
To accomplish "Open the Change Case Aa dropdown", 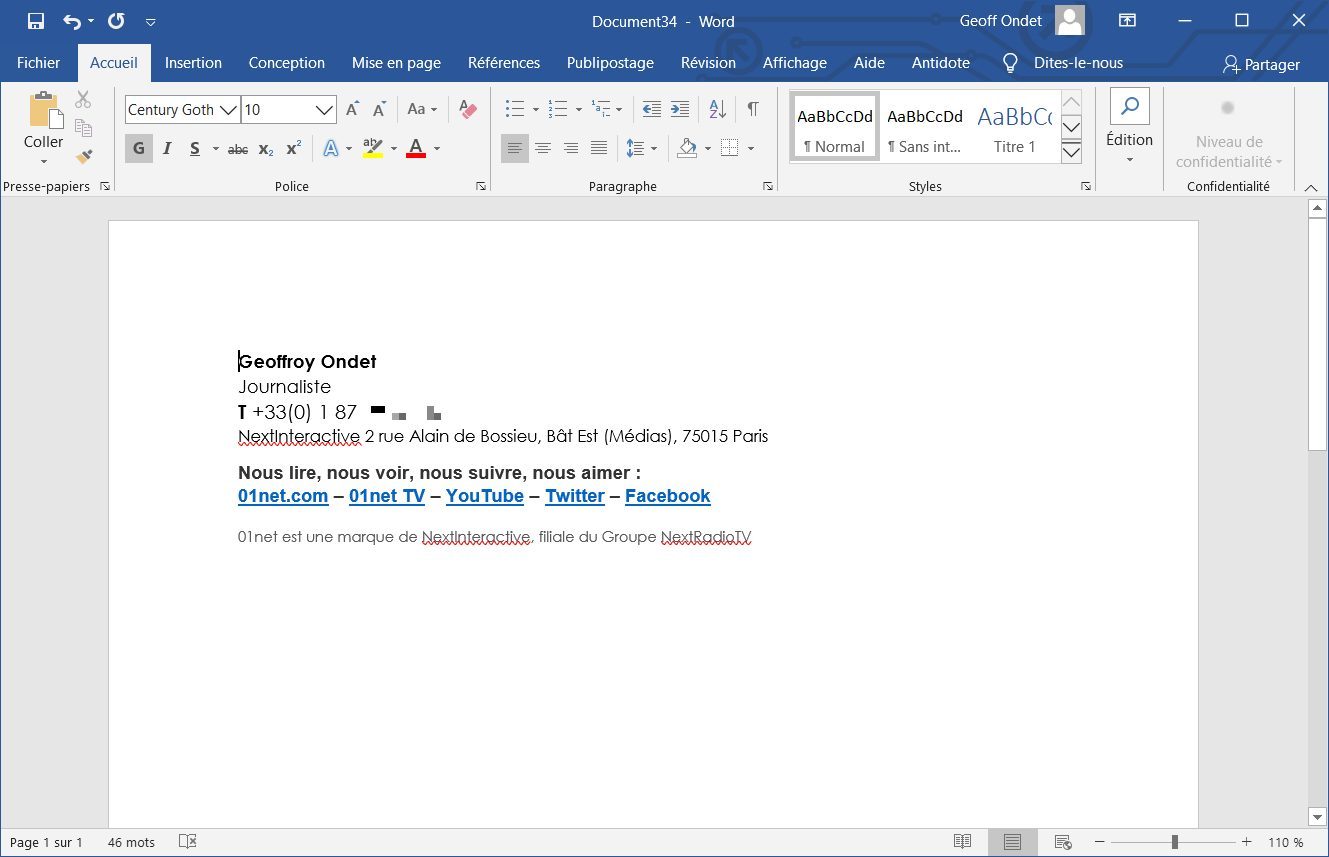I will 422,110.
